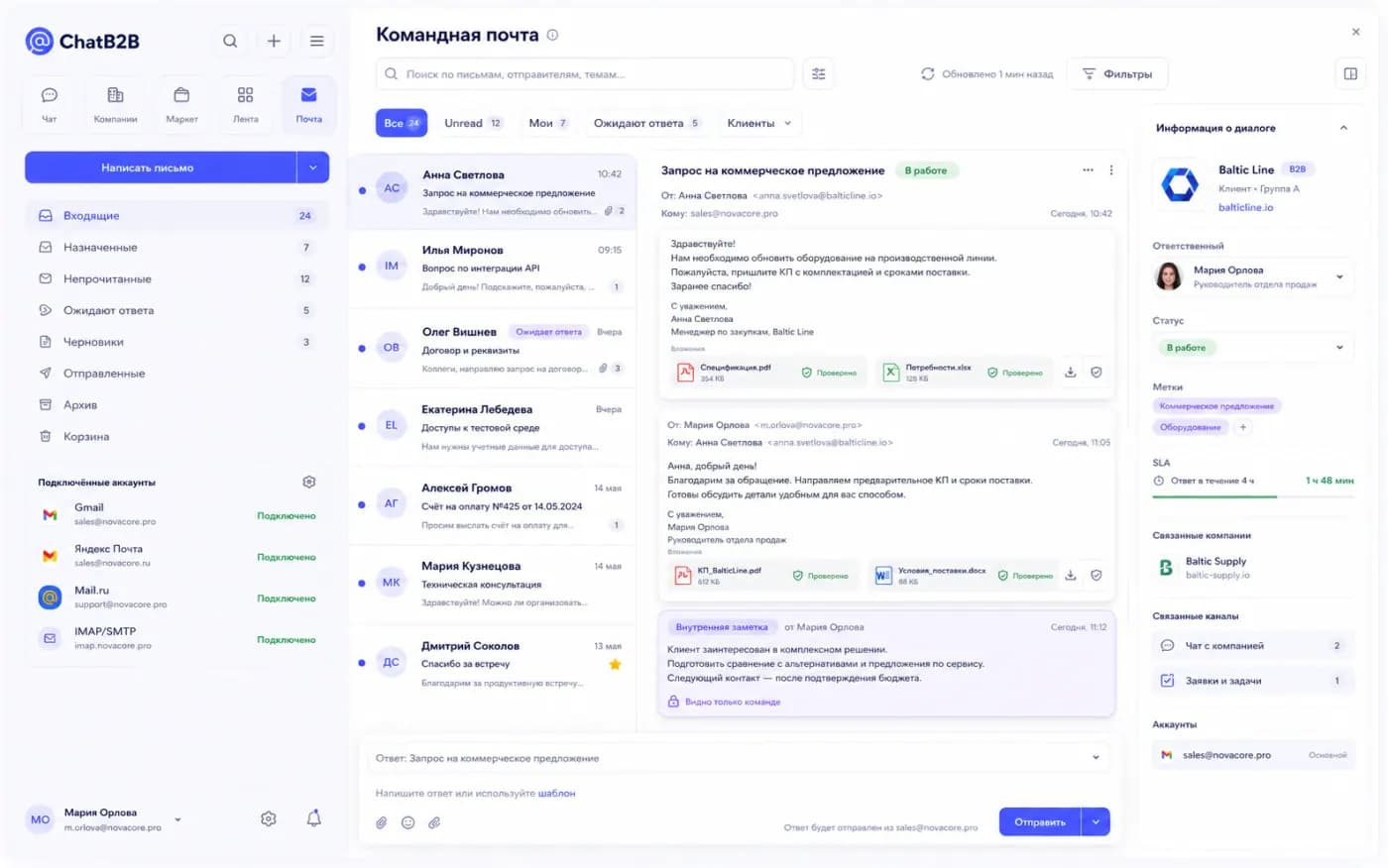Open the Компании section
The image size is (1388, 868).
pyautogui.click(x=115, y=104)
